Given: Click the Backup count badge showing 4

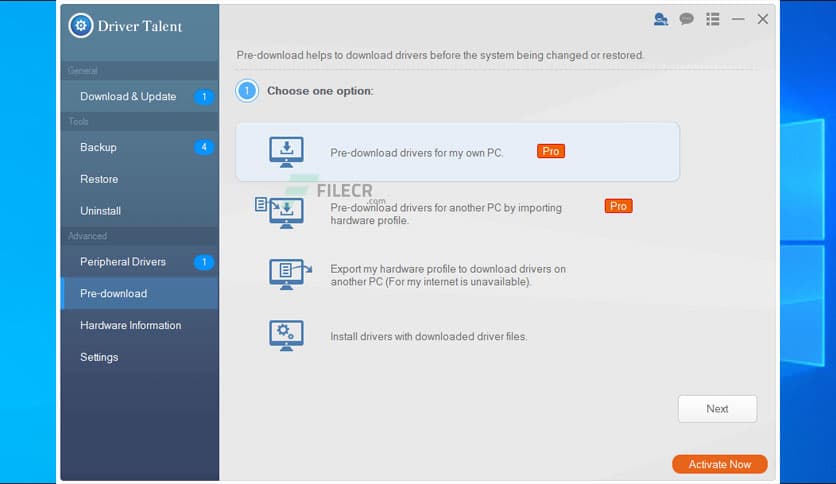Looking at the screenshot, I should pos(204,147).
